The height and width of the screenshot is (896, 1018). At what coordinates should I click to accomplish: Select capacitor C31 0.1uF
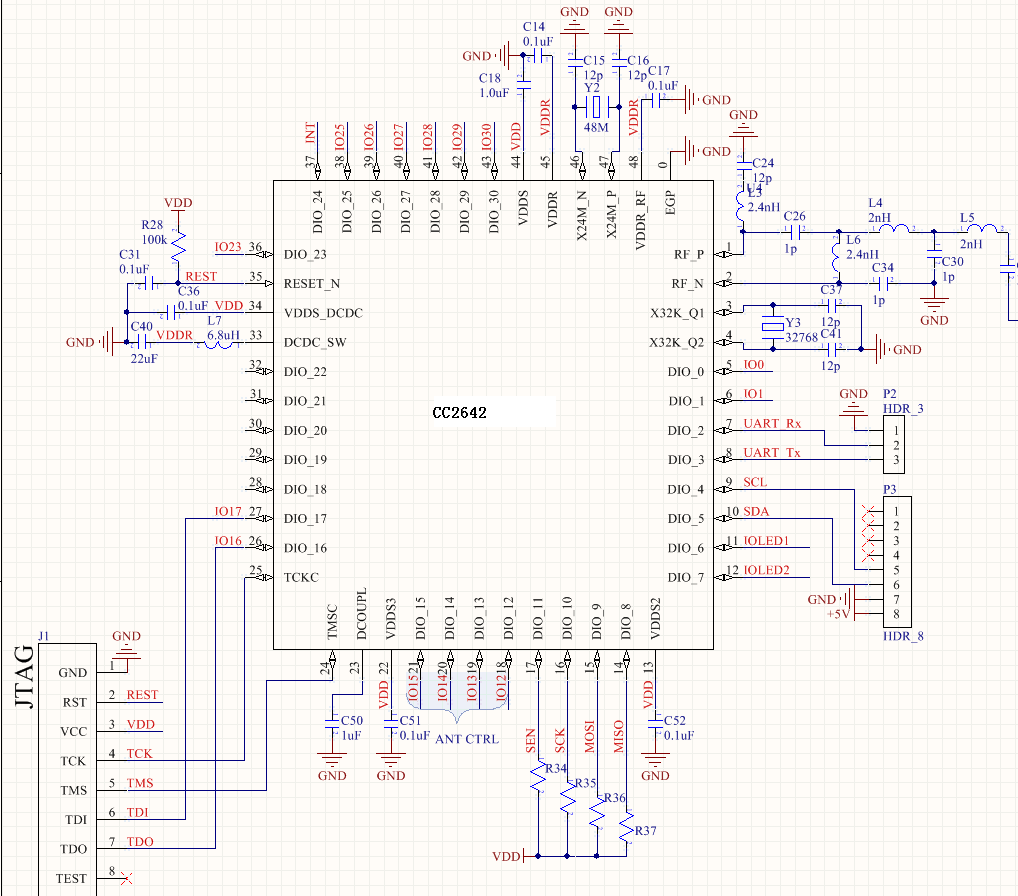[x=149, y=283]
